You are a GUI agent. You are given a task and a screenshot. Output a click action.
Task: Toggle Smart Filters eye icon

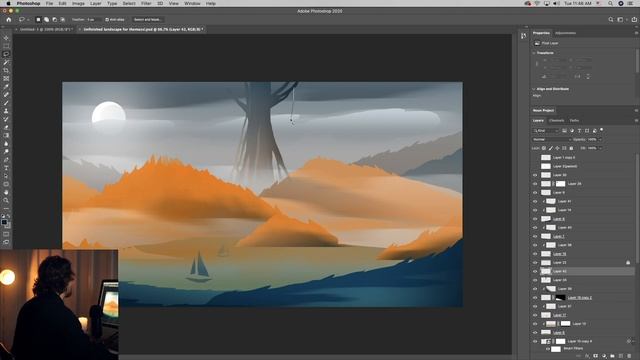coord(548,349)
